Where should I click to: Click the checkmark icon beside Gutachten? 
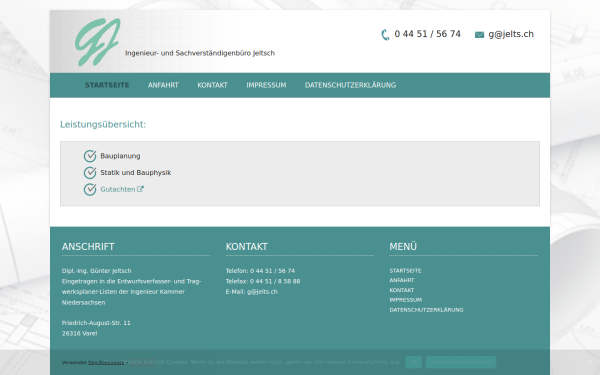90,189
